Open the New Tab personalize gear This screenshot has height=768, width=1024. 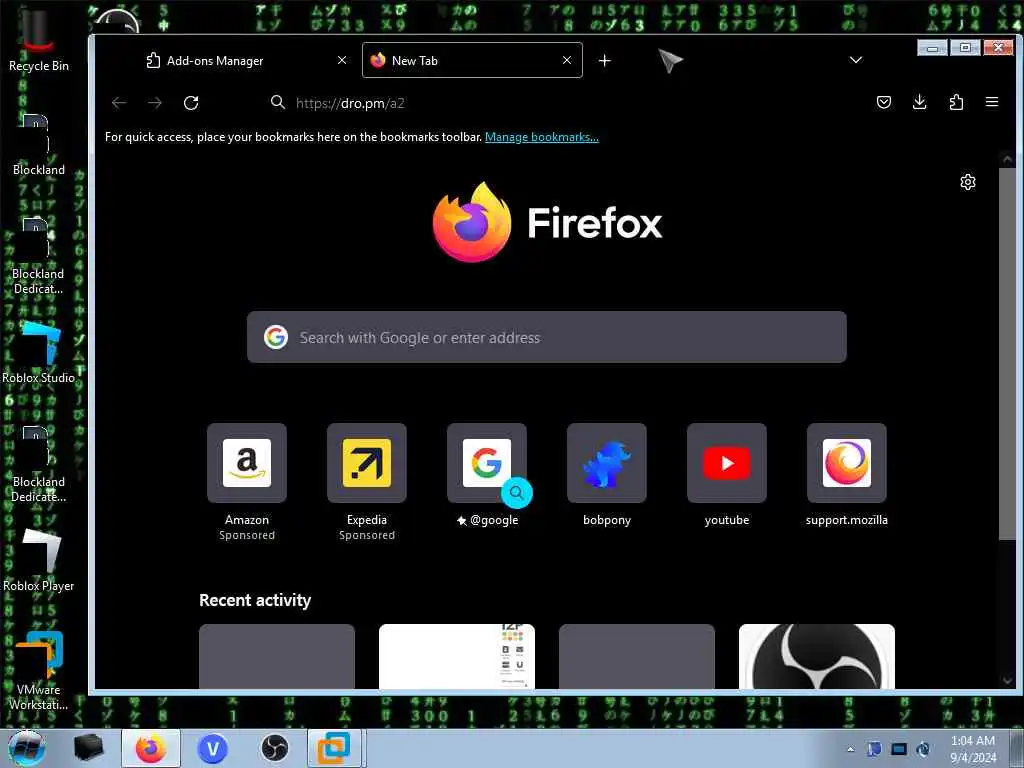coord(968,182)
